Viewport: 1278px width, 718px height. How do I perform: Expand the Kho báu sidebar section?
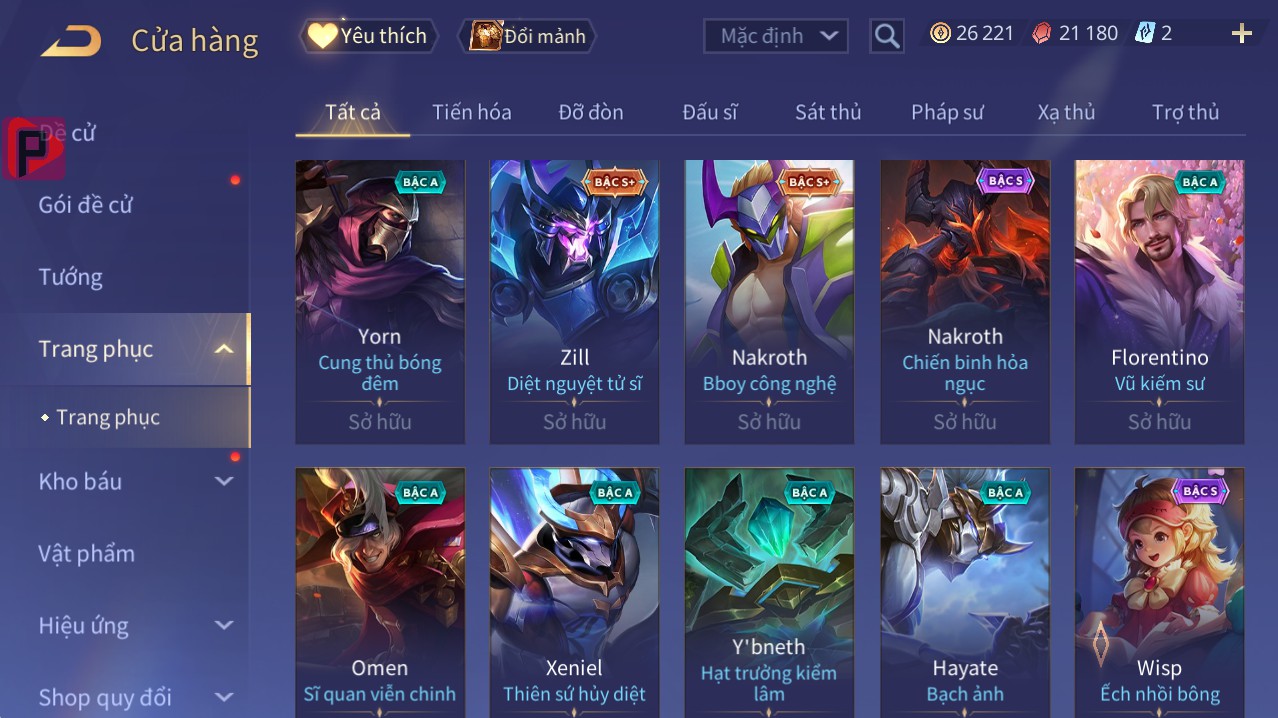pos(224,481)
